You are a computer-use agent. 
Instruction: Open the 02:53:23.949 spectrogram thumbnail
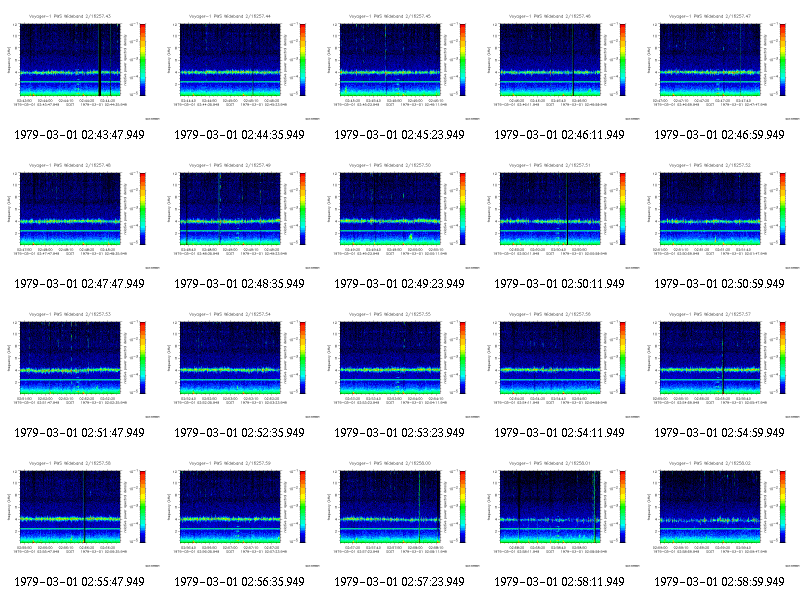[400, 363]
